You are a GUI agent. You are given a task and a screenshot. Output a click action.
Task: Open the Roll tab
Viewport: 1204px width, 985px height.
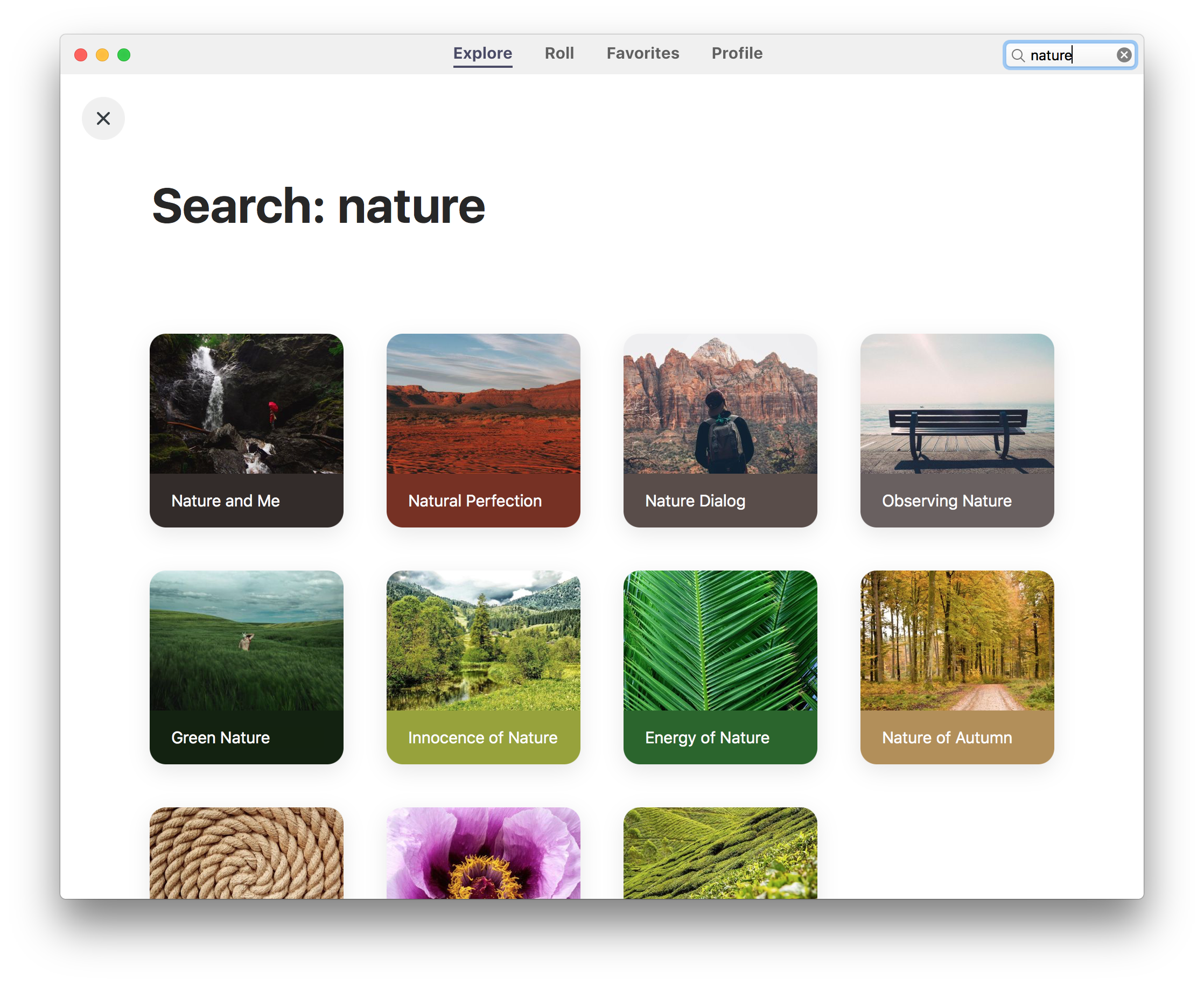559,53
